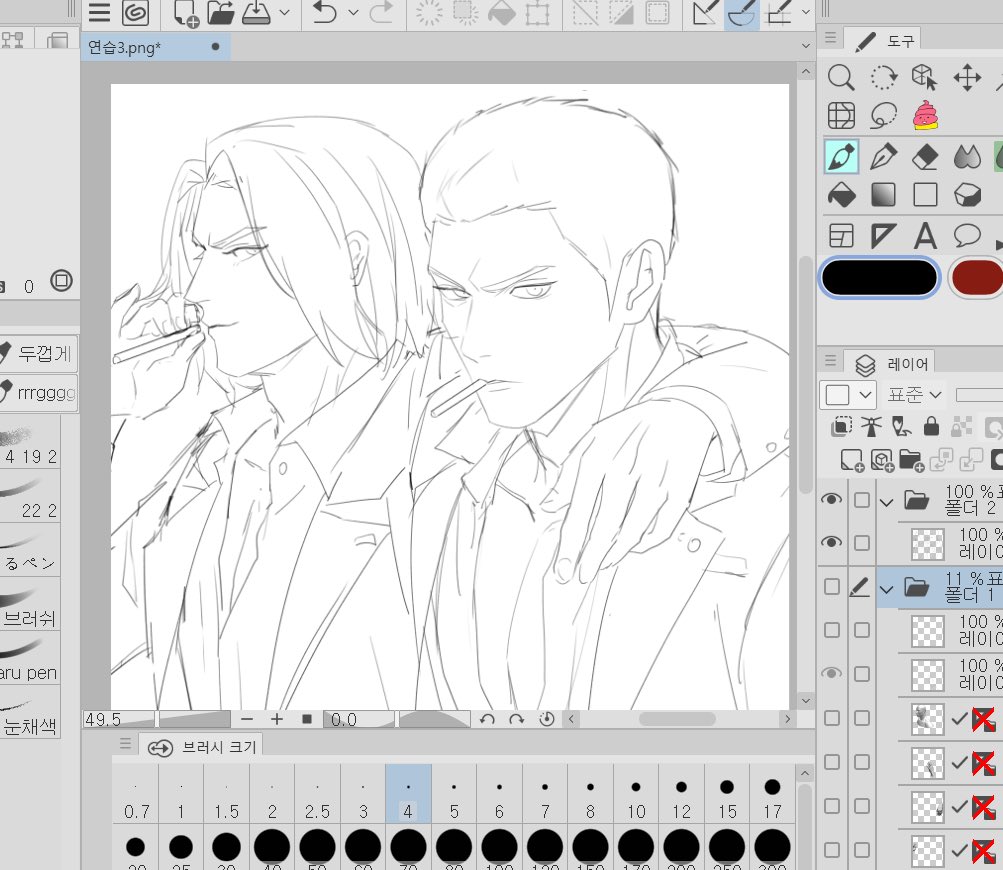Select the black main color swatch
This screenshot has height=870, width=1003.
[x=879, y=278]
